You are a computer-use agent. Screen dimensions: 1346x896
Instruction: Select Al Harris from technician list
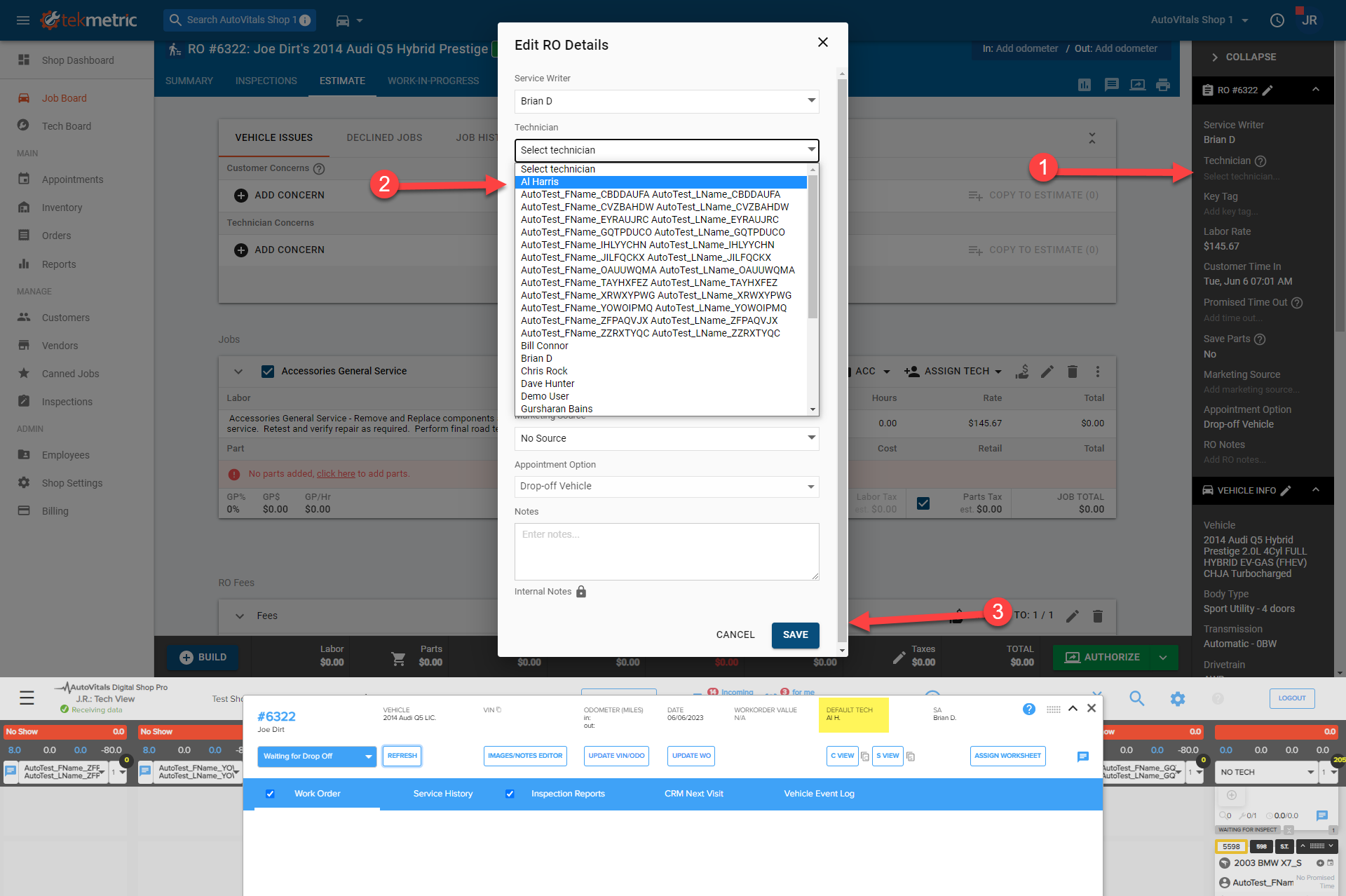(661, 182)
